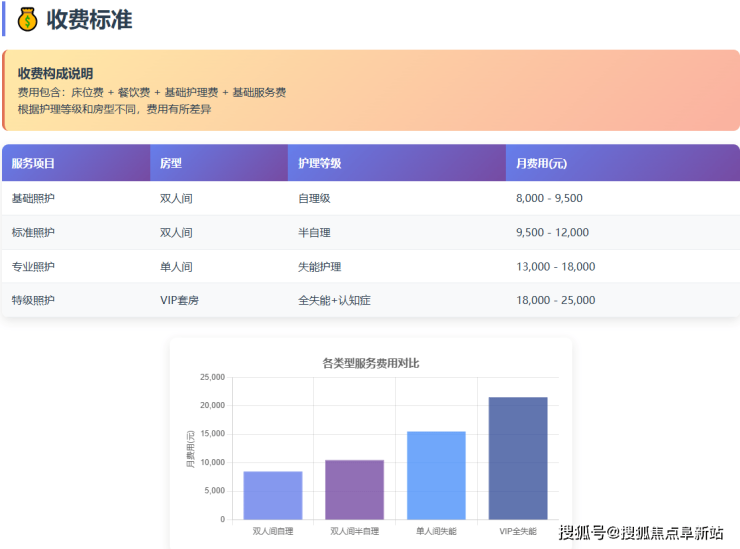This screenshot has height=549, width=740.
Task: Click the 收费标准 heading text
Action: pyautogui.click(x=89, y=19)
